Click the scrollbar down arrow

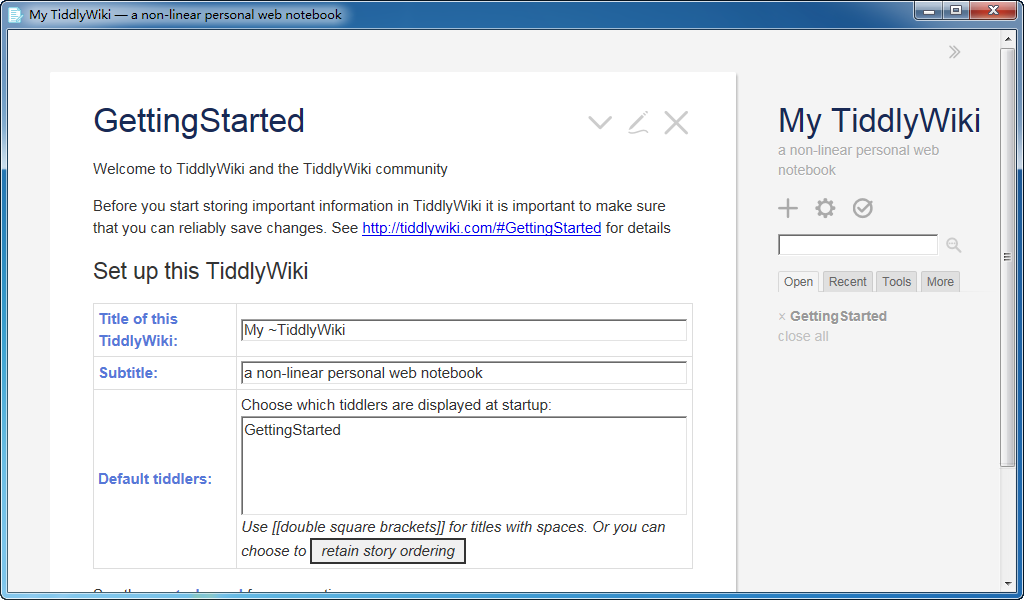(x=1007, y=584)
